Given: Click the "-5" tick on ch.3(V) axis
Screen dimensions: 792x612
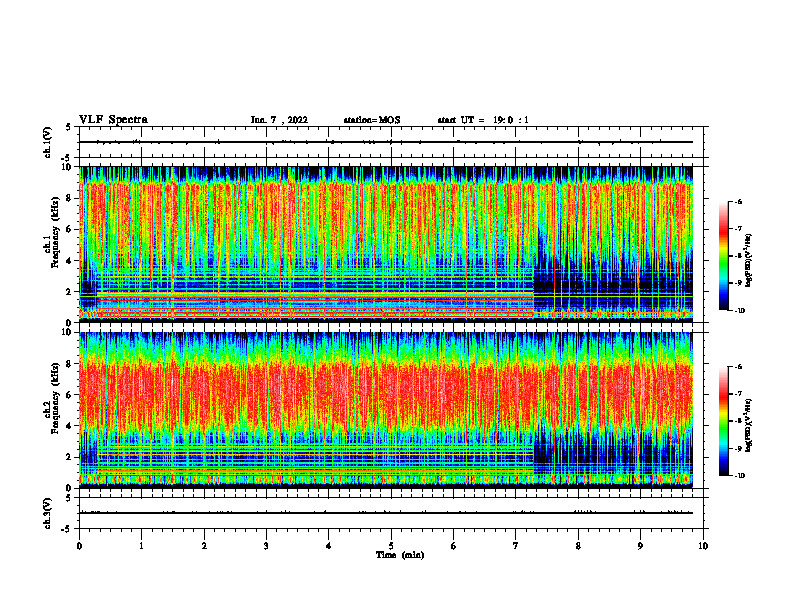Looking at the screenshot, I should [66, 529].
